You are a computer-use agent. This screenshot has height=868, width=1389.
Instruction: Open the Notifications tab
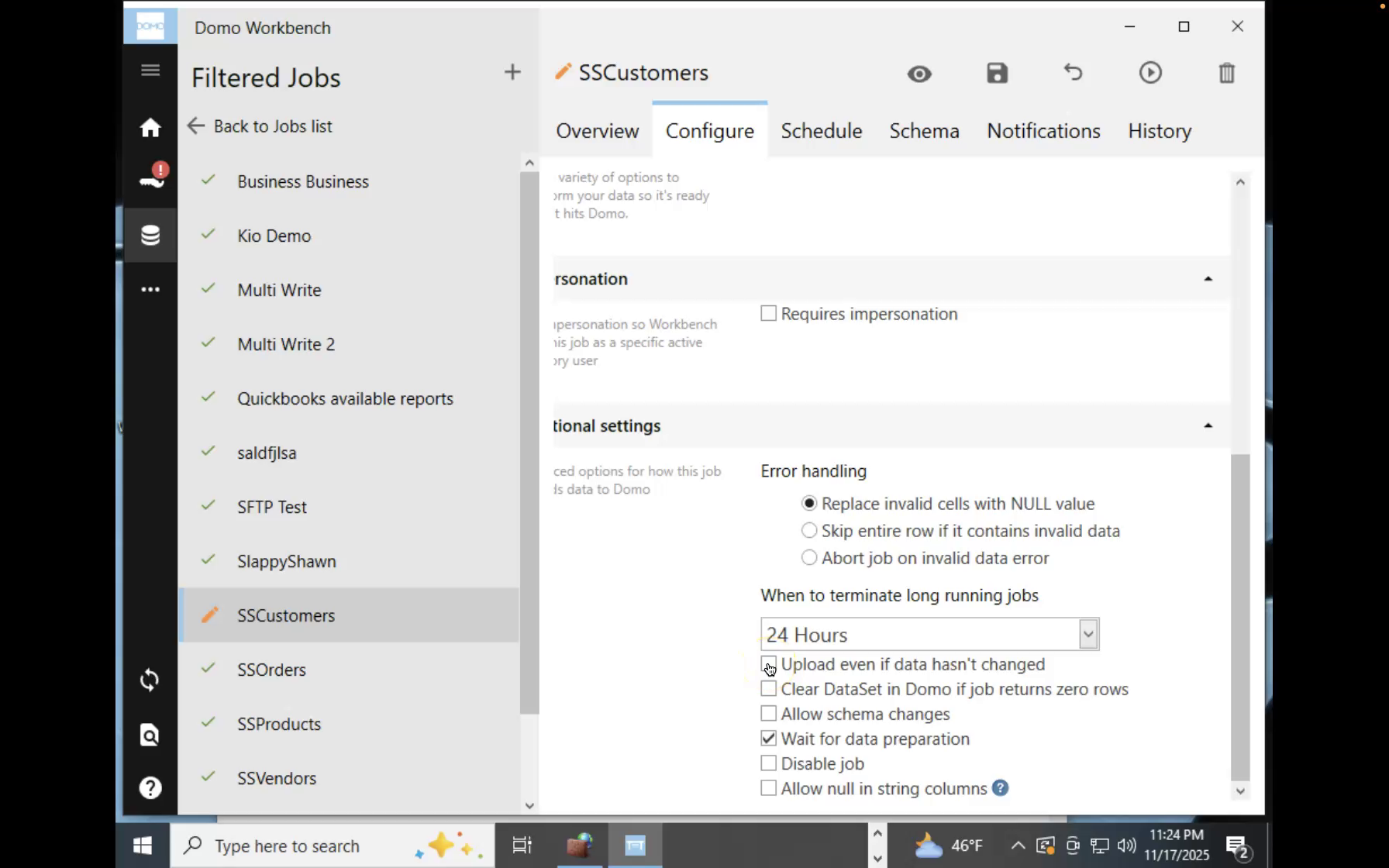point(1043,130)
